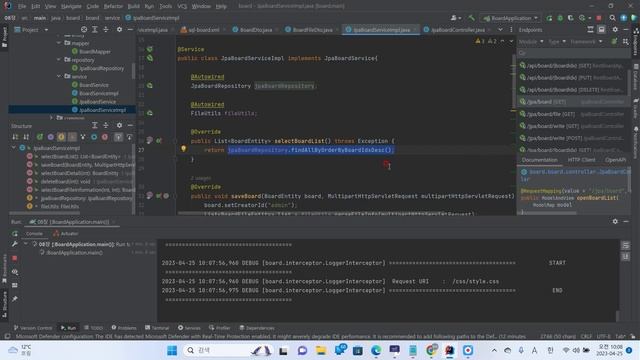Toggle Show Lambdas in Structure toolbar
This screenshot has width=640, height=360.
(x=105, y=137)
